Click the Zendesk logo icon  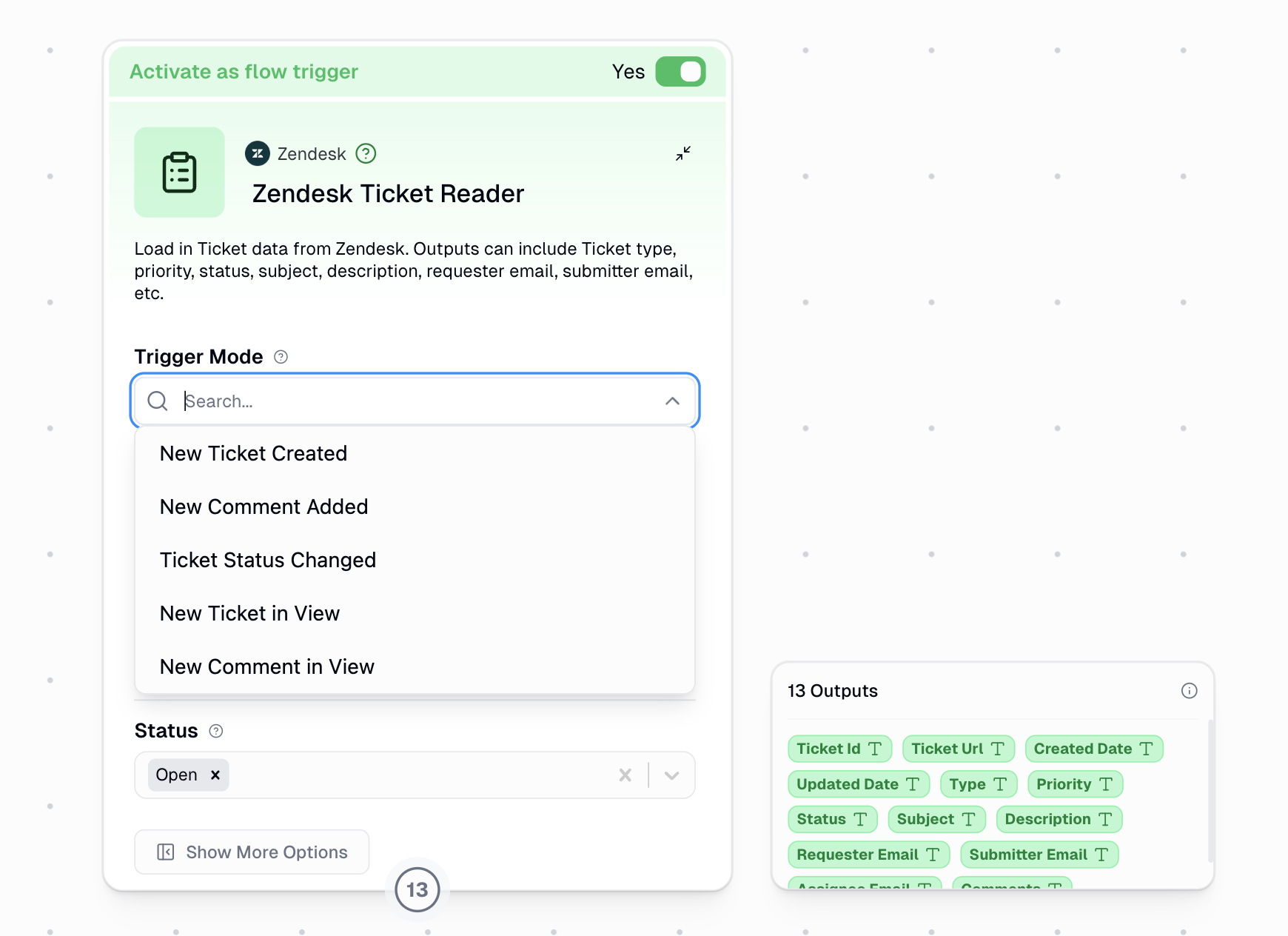257,153
